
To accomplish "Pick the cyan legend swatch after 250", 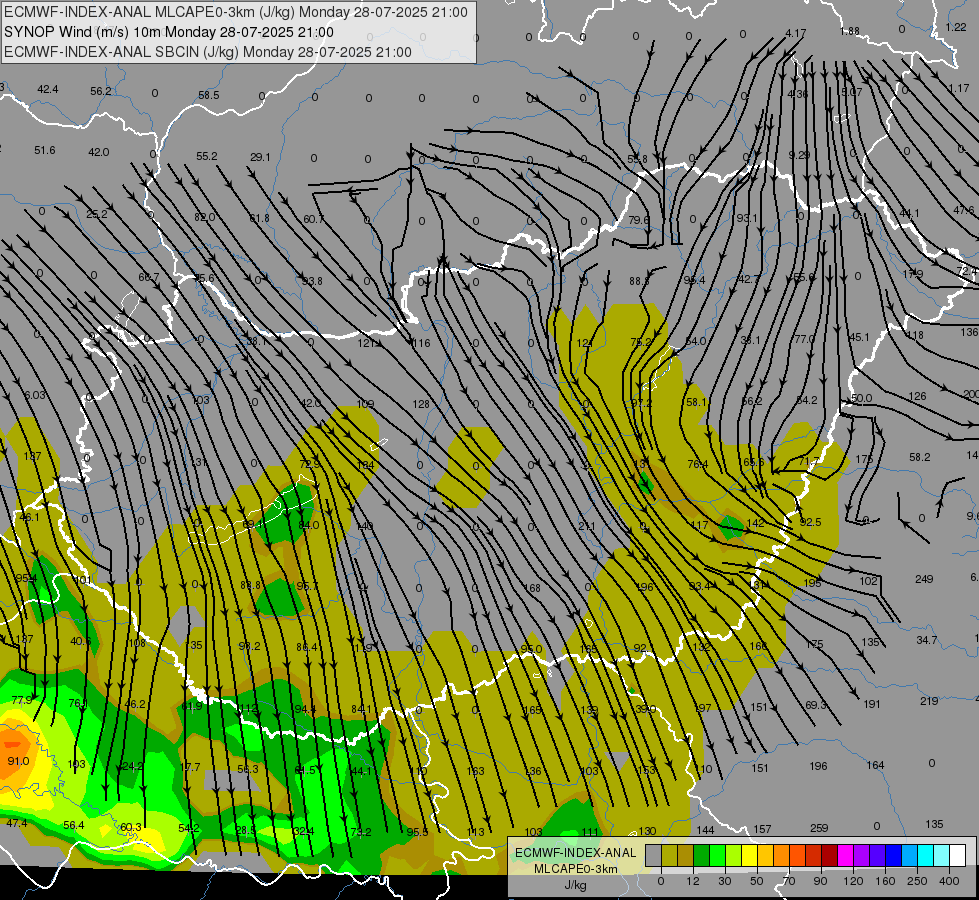I will point(925,855).
